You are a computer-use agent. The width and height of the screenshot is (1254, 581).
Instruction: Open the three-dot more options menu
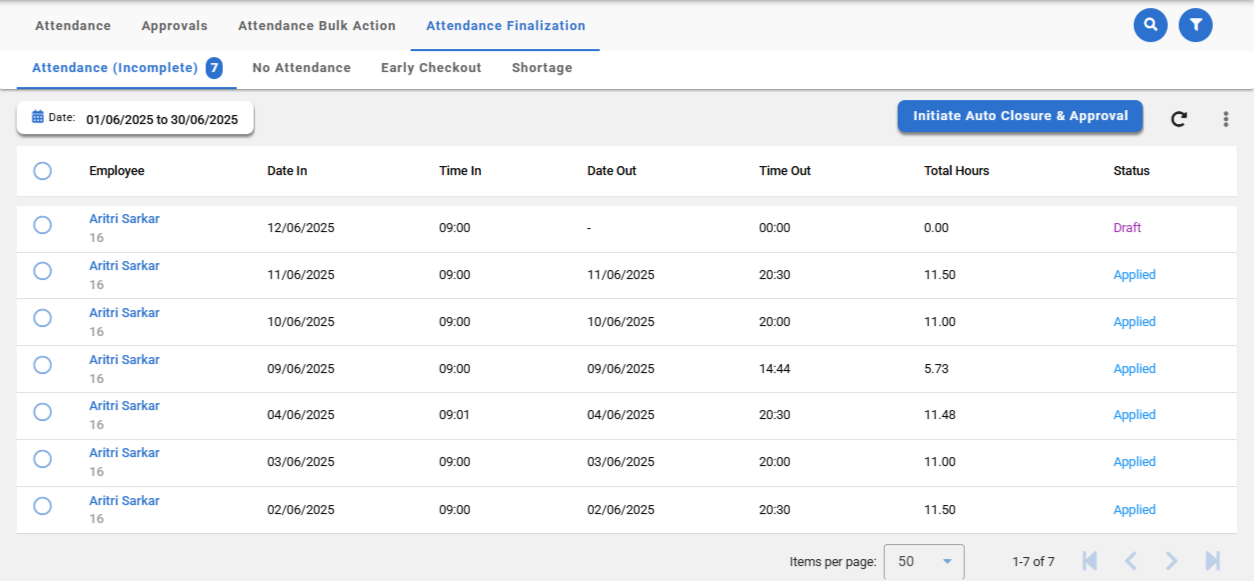tap(1226, 119)
